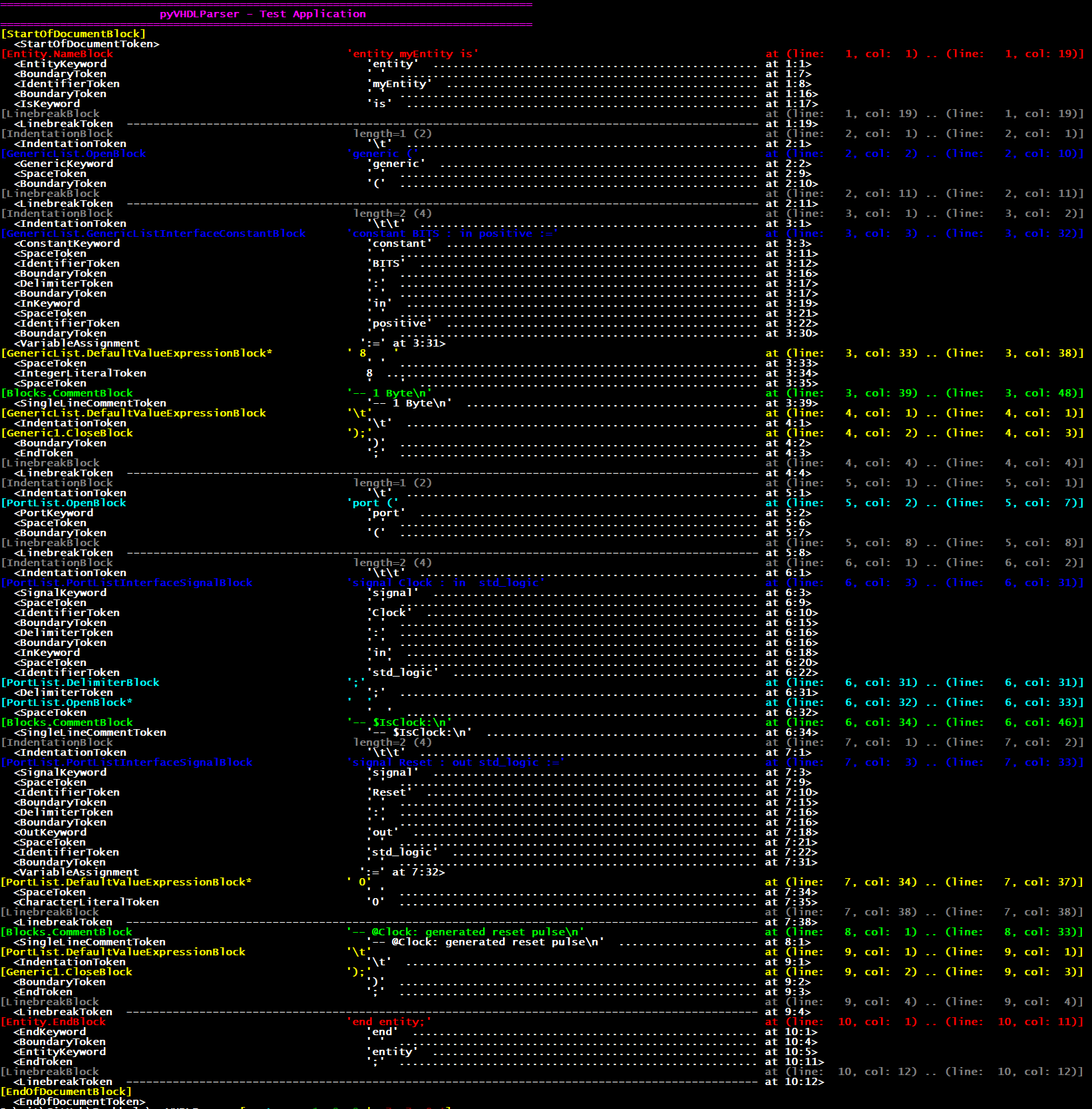Screen dimensions: 1092x1109
Task: Click the cyan 'port (' string
Action: 373,503
